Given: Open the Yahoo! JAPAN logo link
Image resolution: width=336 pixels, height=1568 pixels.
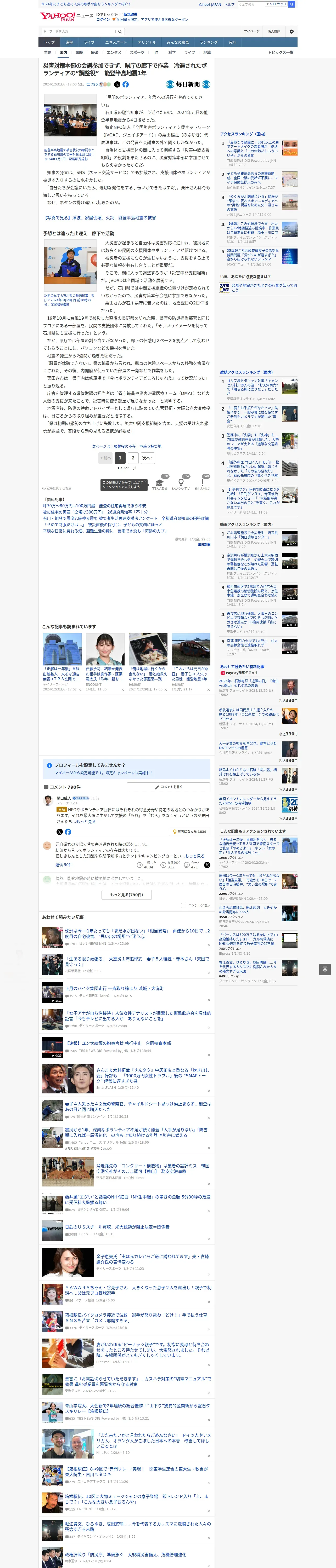Looking at the screenshot, I should coord(57,16).
